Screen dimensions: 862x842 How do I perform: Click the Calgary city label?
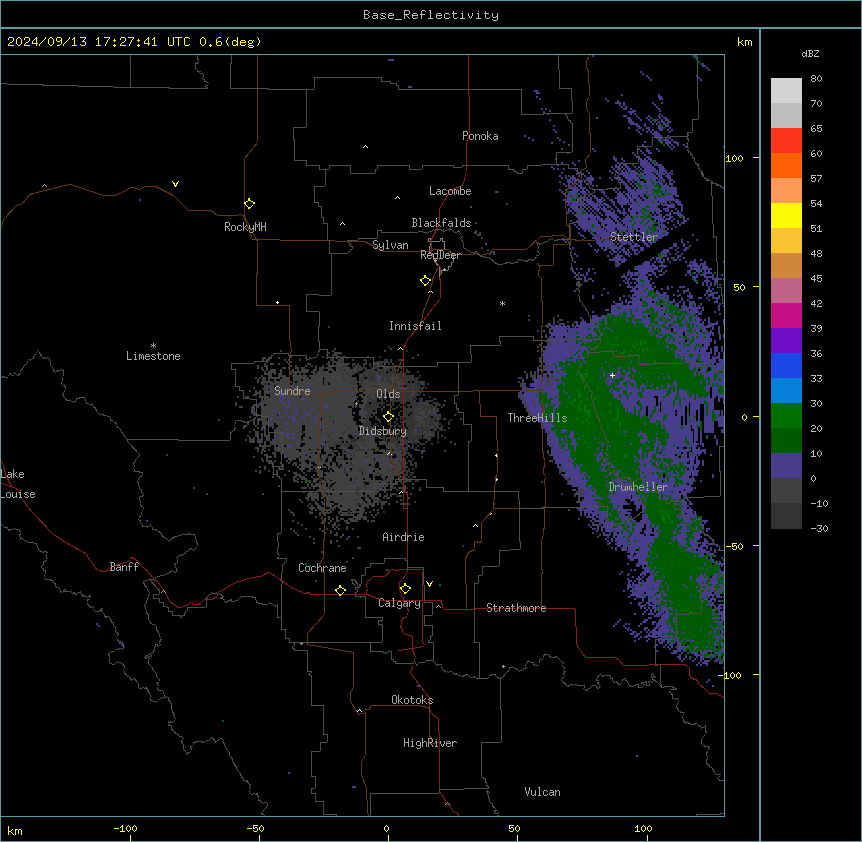point(399,603)
